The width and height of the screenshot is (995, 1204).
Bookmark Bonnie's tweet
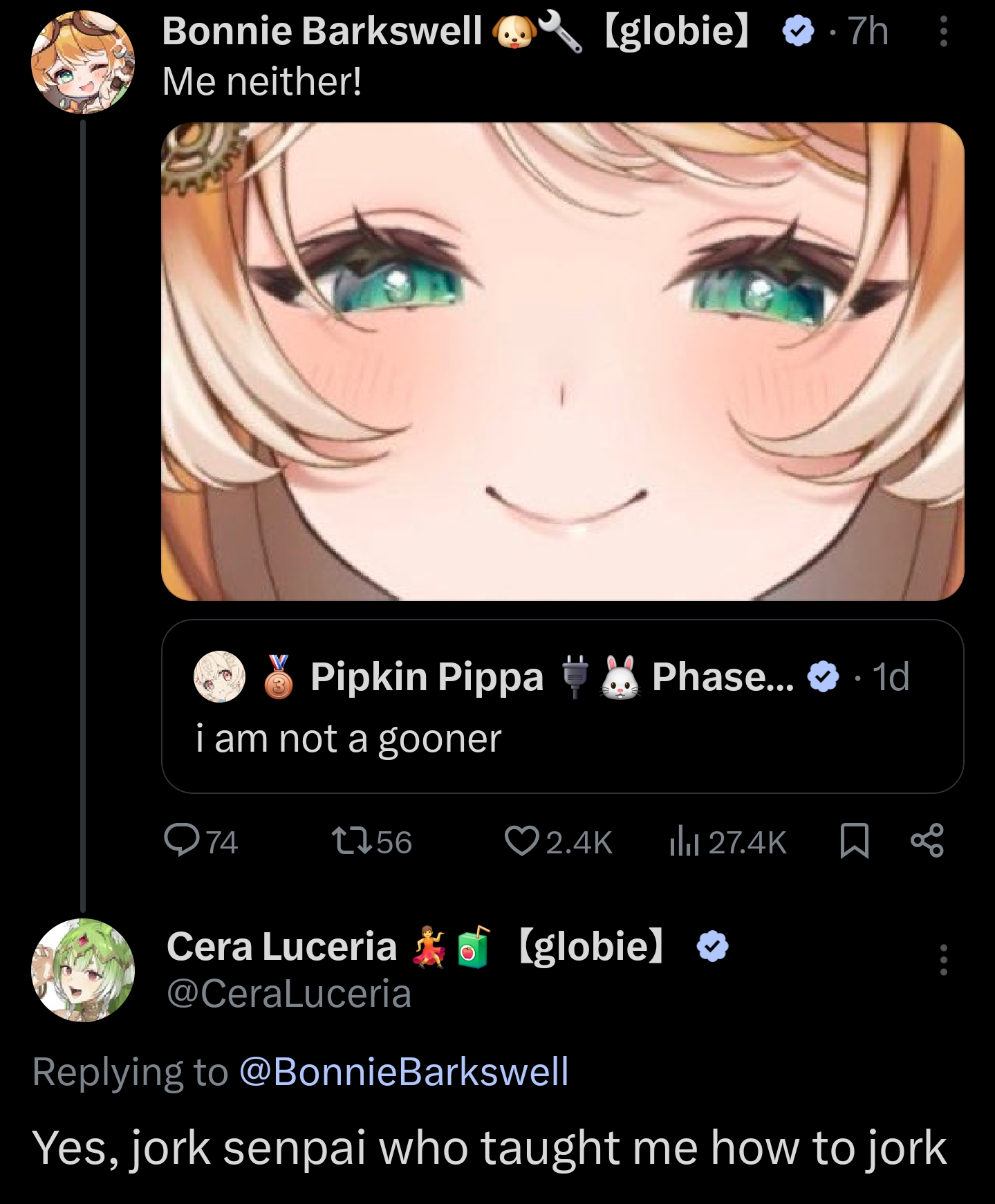click(854, 841)
